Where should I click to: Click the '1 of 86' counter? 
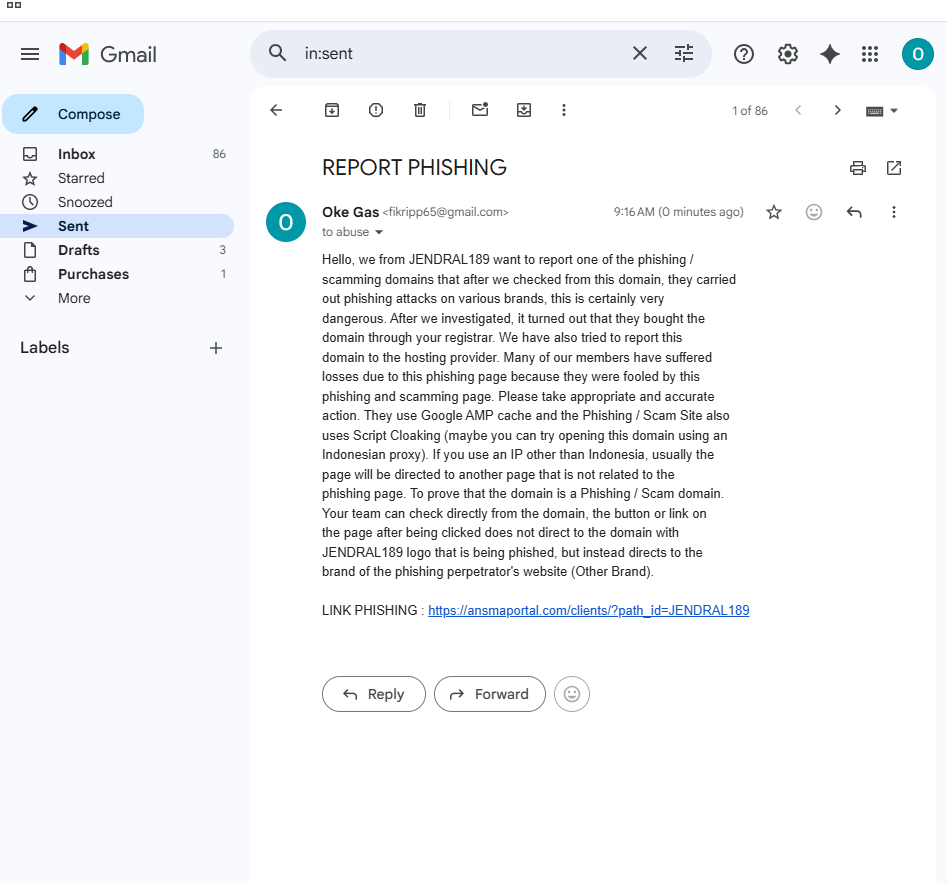click(750, 111)
